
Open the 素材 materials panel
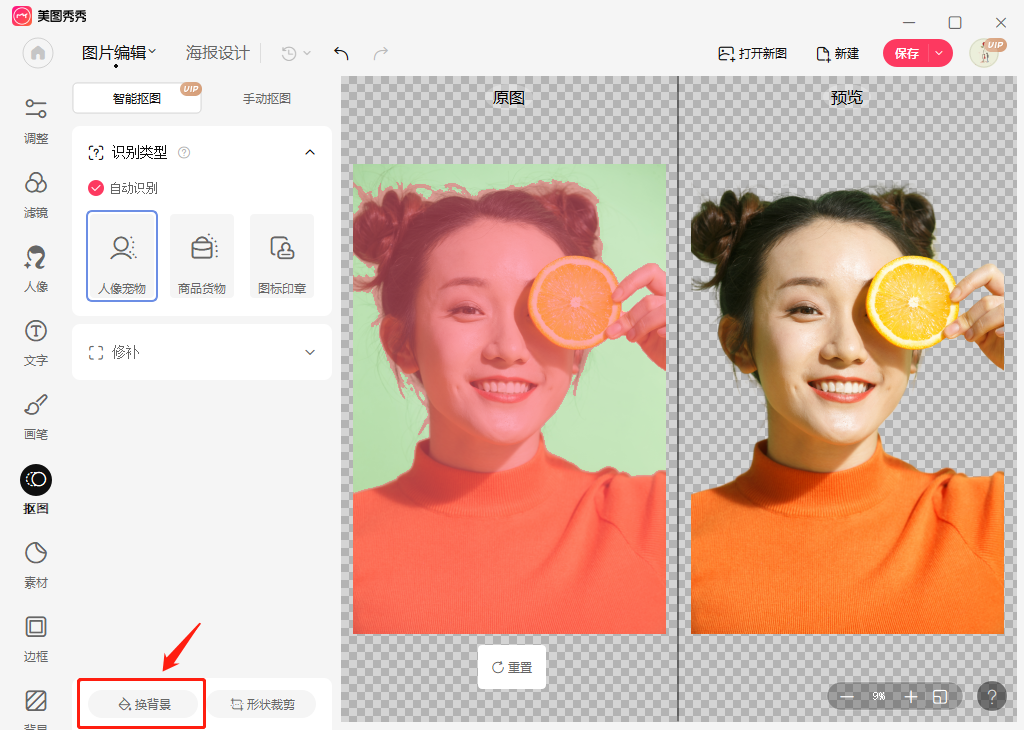click(x=35, y=564)
